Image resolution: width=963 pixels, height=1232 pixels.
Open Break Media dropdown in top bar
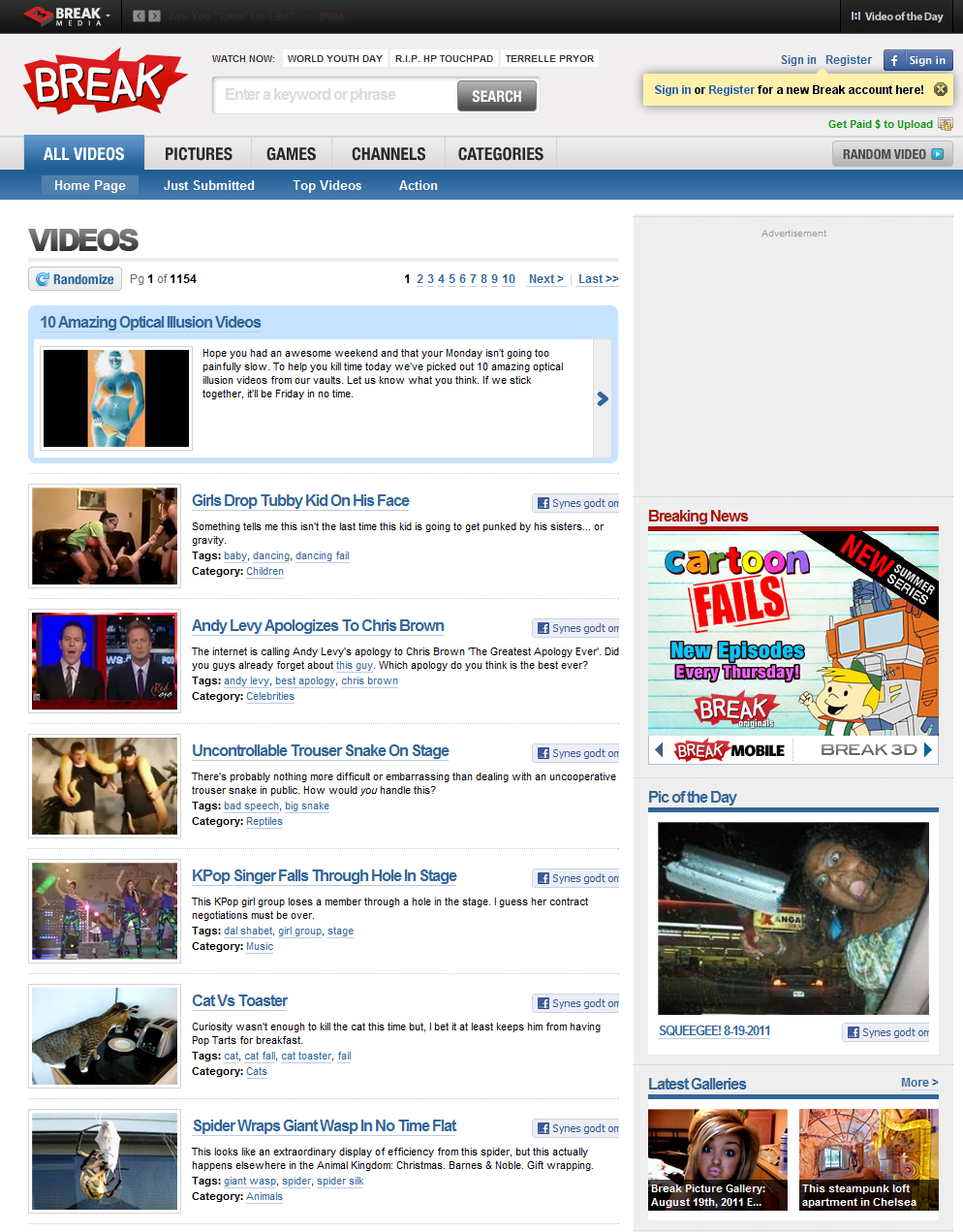tap(68, 16)
